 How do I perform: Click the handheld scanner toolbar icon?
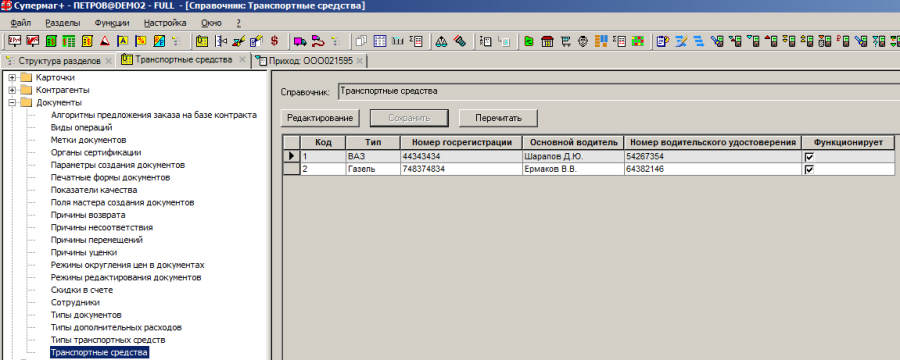[459, 41]
